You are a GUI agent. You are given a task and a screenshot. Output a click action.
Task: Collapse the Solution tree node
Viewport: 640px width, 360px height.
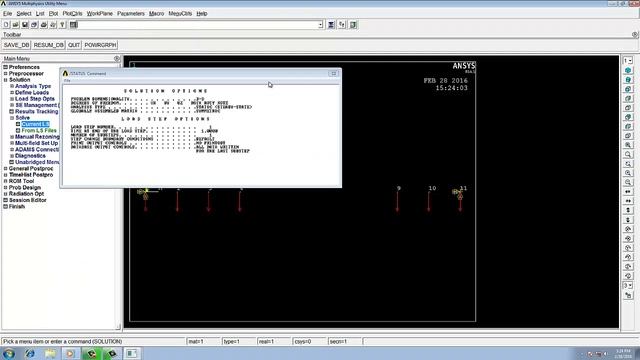click(x=6, y=80)
